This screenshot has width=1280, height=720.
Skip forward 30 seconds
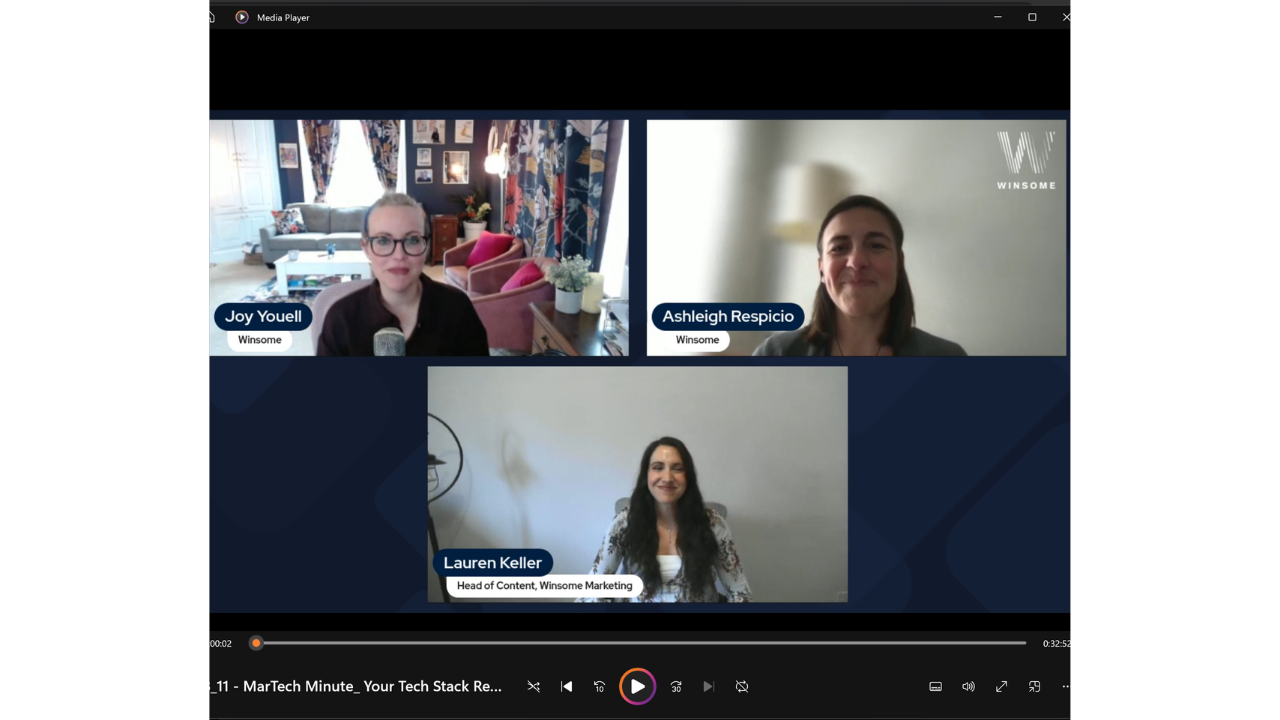(x=676, y=687)
